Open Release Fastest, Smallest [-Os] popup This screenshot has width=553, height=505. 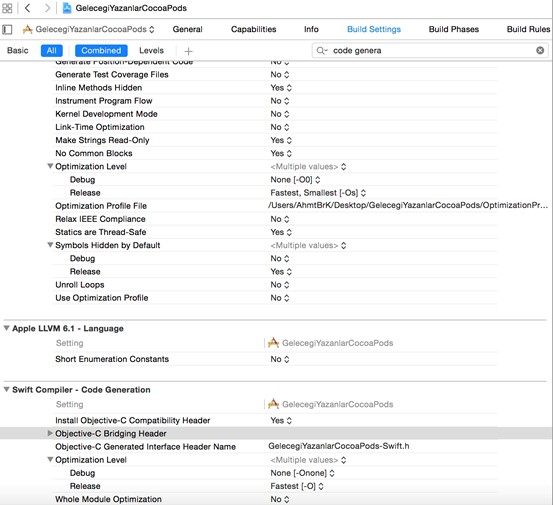click(318, 193)
